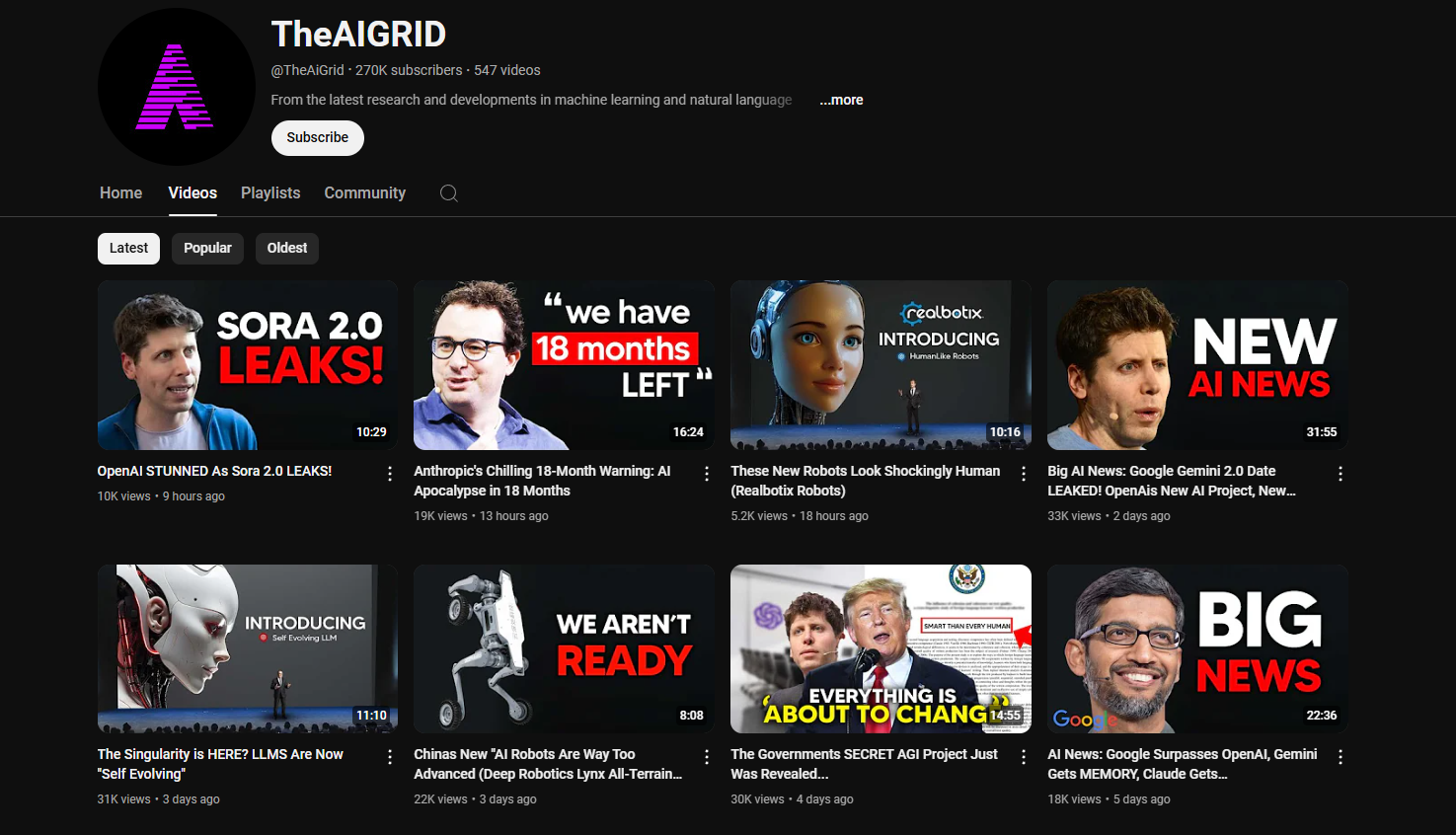Click the TheAIGRID channel name heading
The height and width of the screenshot is (835, 1456).
(358, 35)
